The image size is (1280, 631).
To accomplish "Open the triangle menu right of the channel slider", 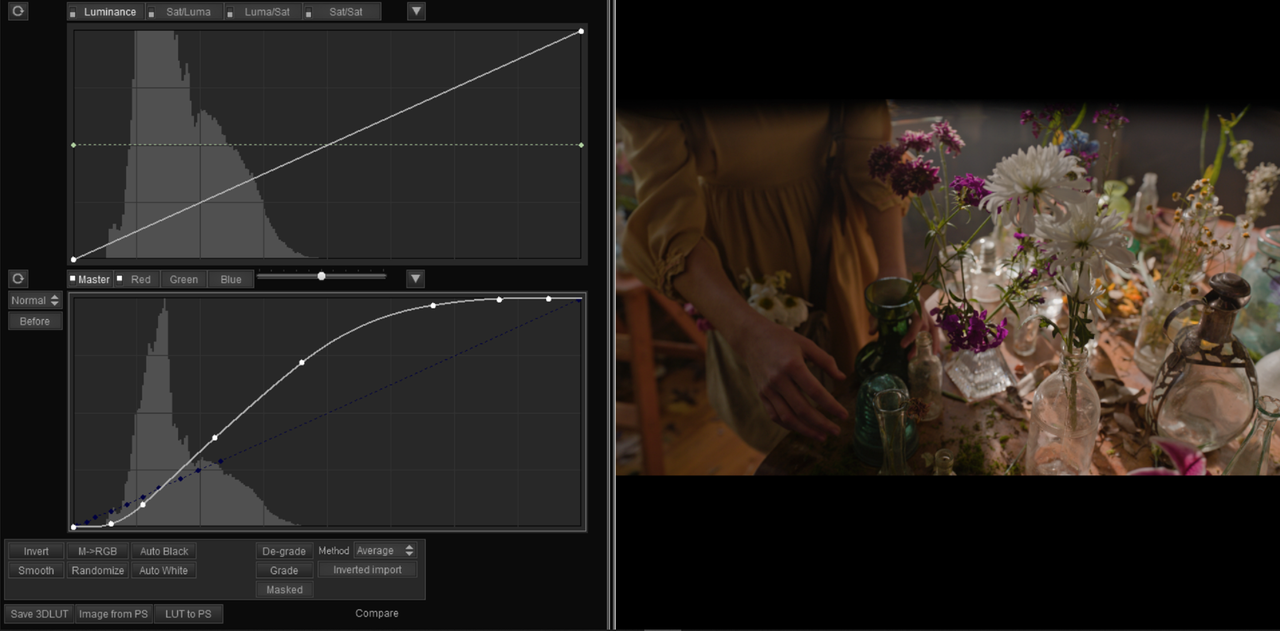I will tap(415, 279).
